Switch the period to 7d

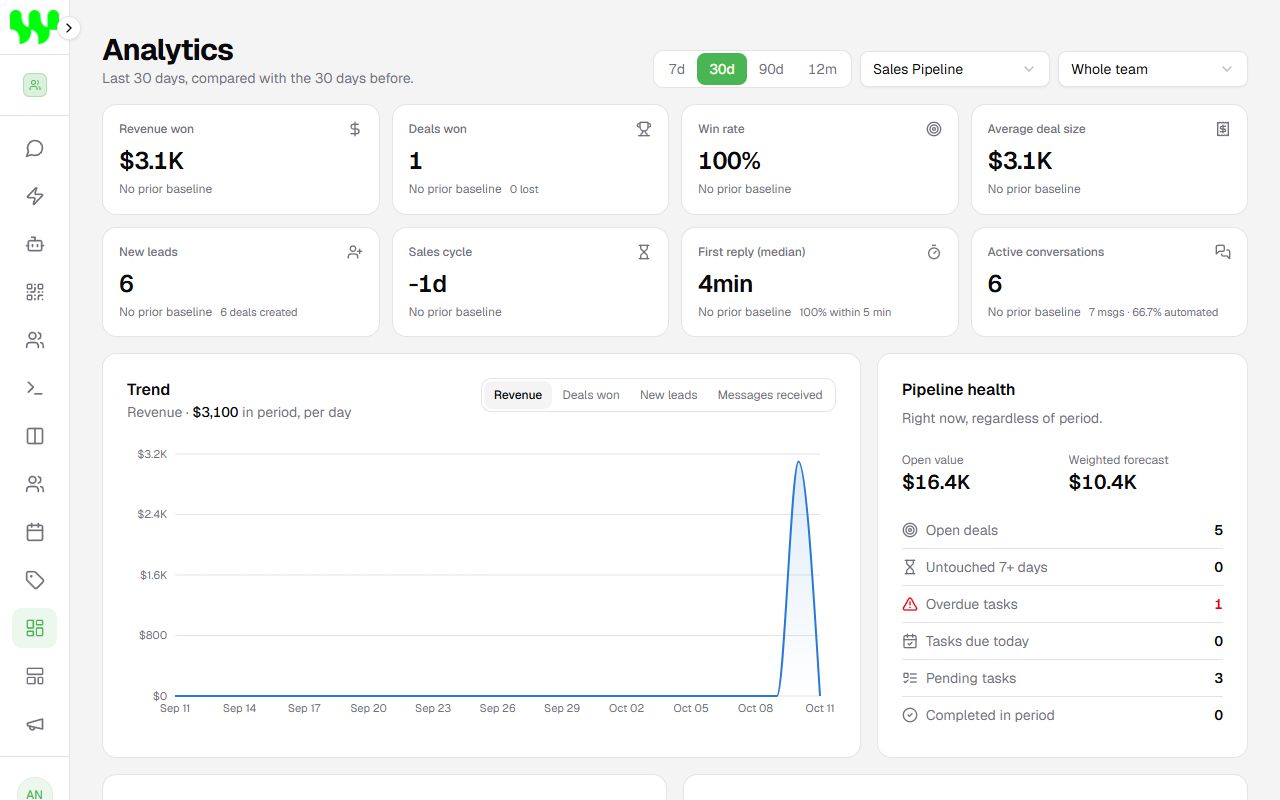coord(677,69)
